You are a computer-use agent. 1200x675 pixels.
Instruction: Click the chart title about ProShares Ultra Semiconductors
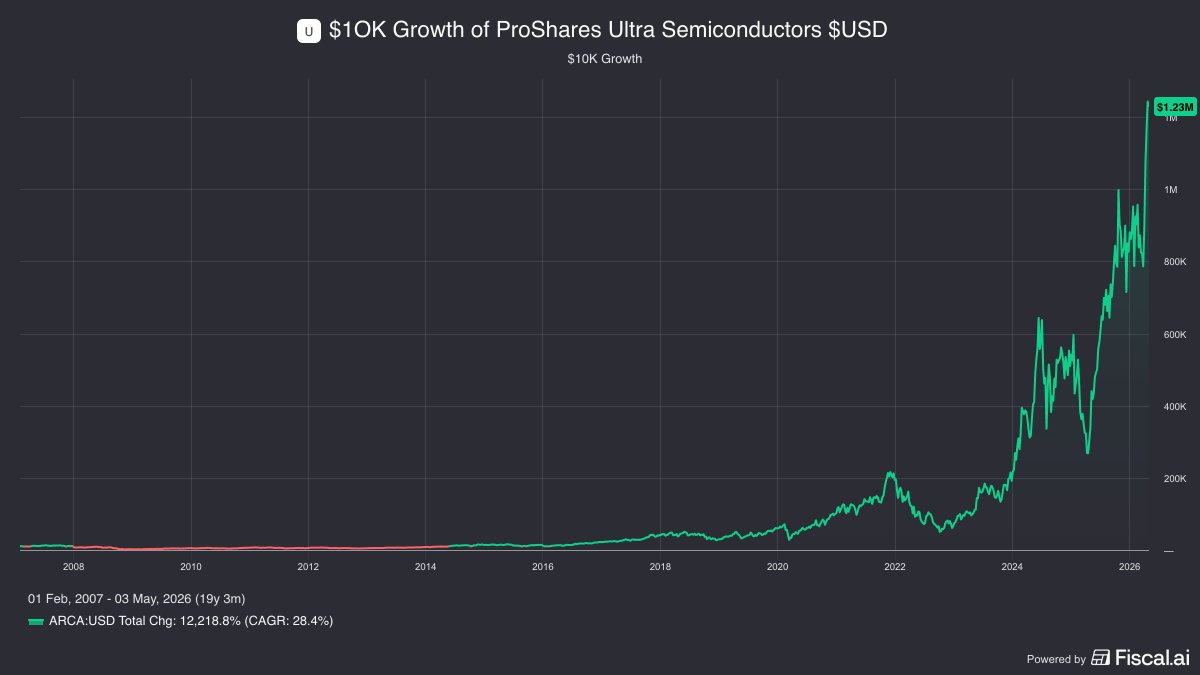(608, 31)
